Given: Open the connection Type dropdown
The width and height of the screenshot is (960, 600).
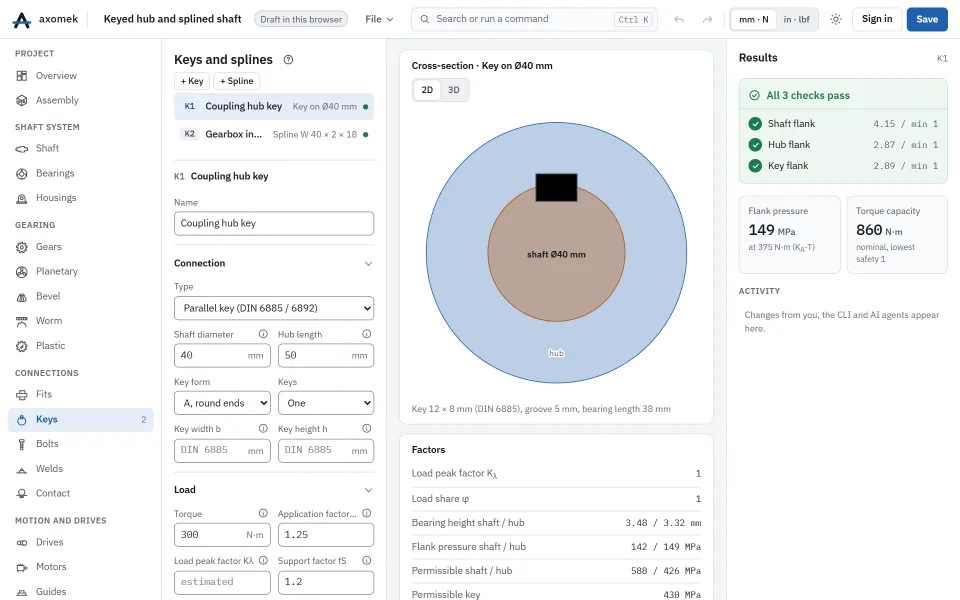Looking at the screenshot, I should point(274,309).
